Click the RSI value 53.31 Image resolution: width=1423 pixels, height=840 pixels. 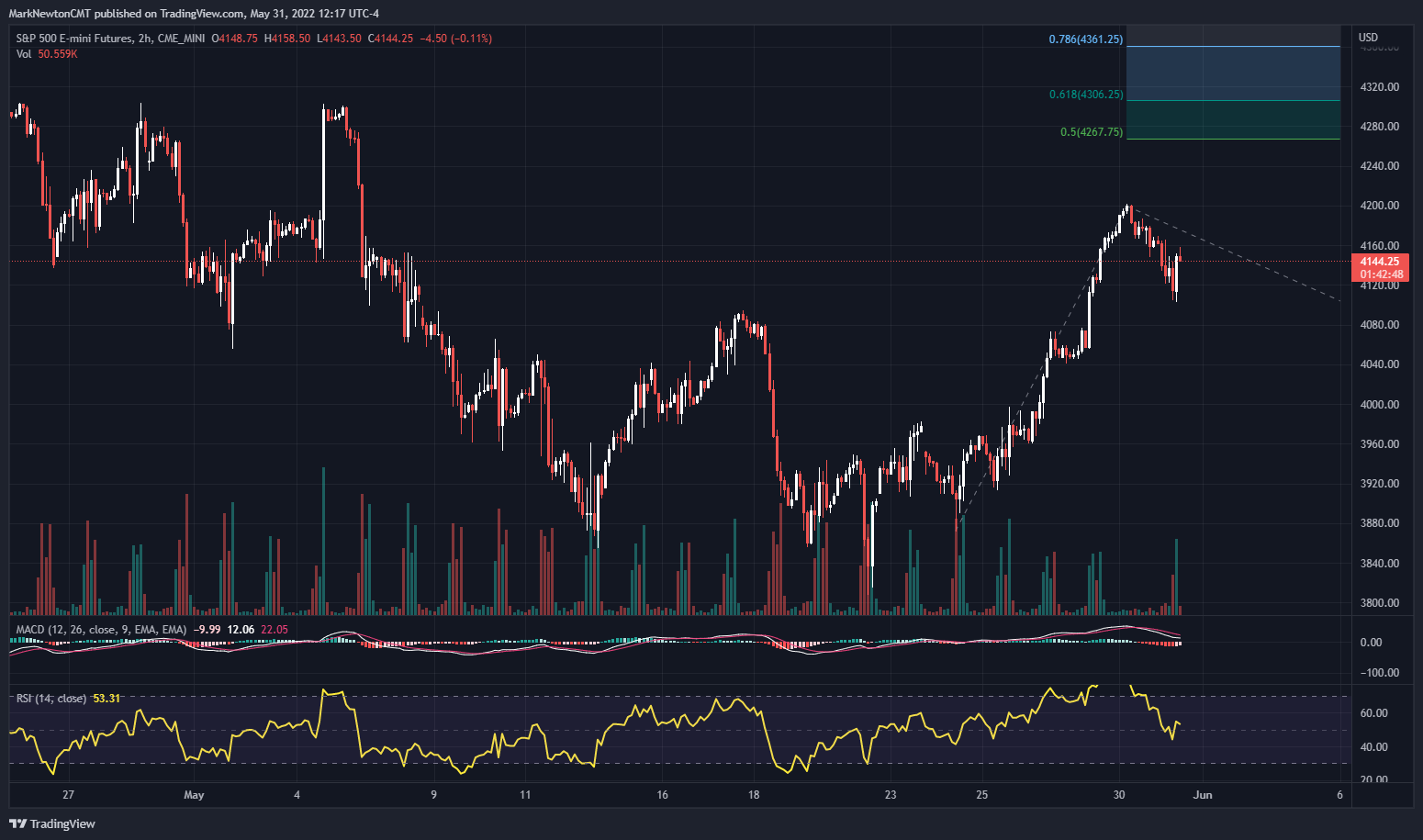pyautogui.click(x=106, y=699)
